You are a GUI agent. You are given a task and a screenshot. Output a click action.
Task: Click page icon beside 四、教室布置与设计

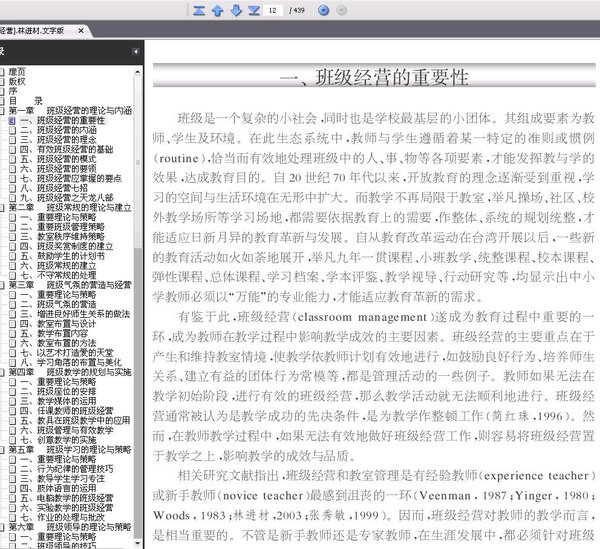coord(13,324)
